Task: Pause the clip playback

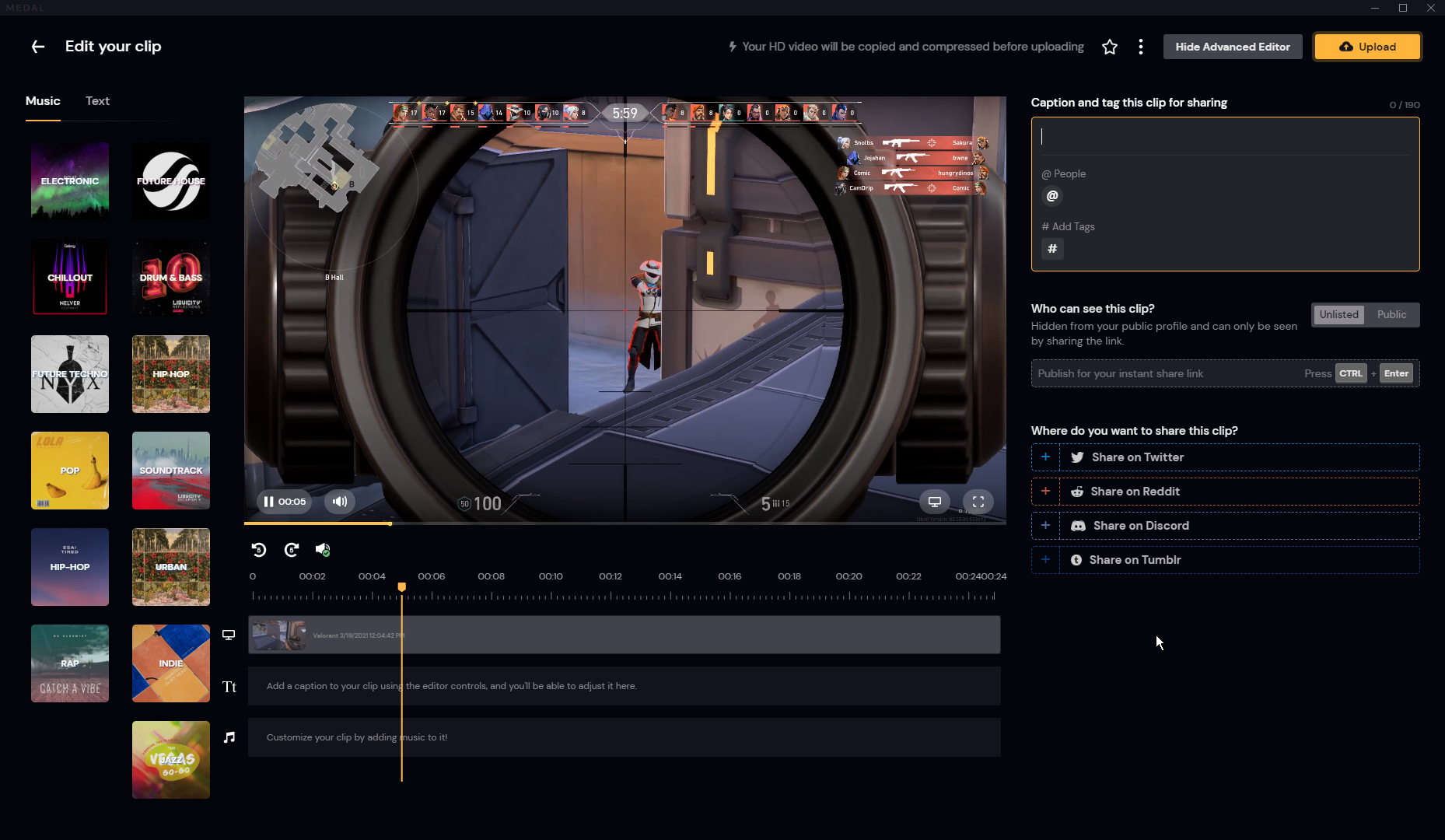Action: 268,502
